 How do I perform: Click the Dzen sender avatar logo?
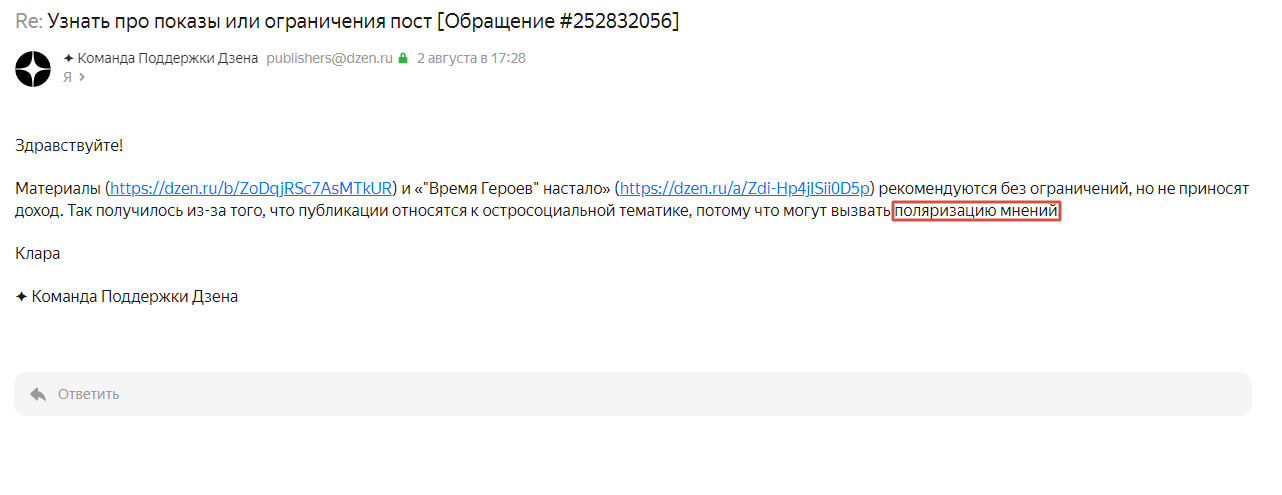click(x=33, y=68)
